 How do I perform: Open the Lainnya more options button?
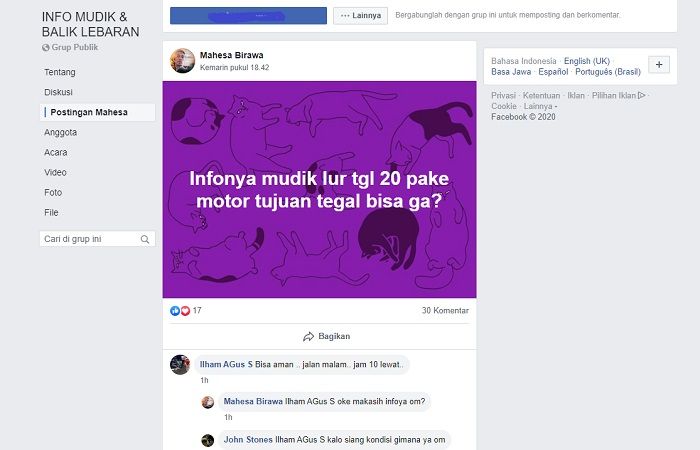point(360,16)
